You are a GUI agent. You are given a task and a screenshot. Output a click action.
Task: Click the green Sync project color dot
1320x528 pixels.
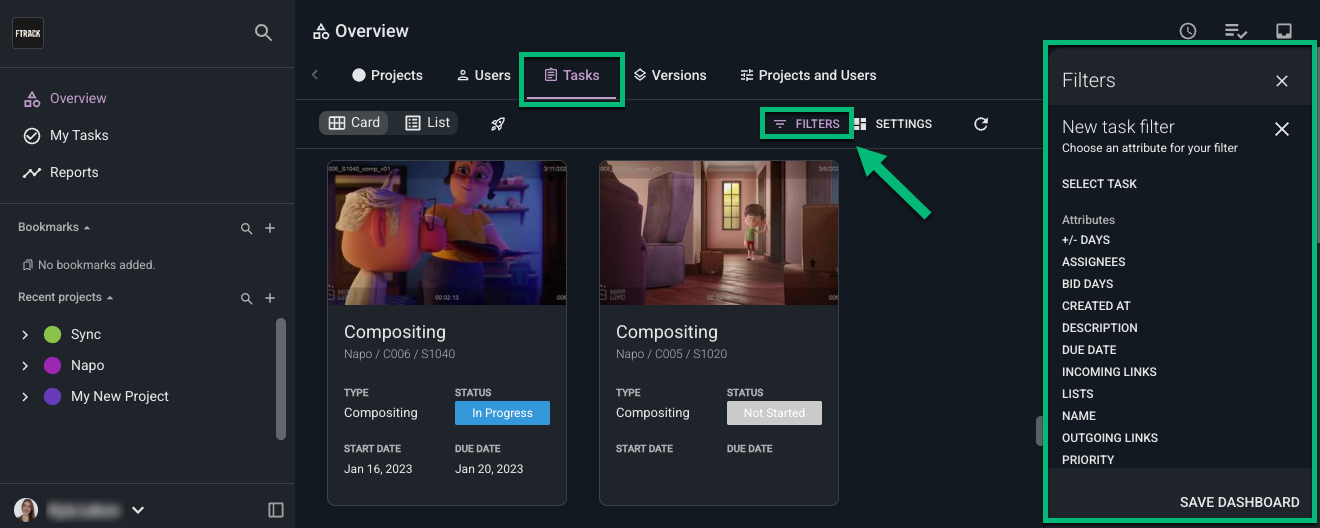click(53, 334)
